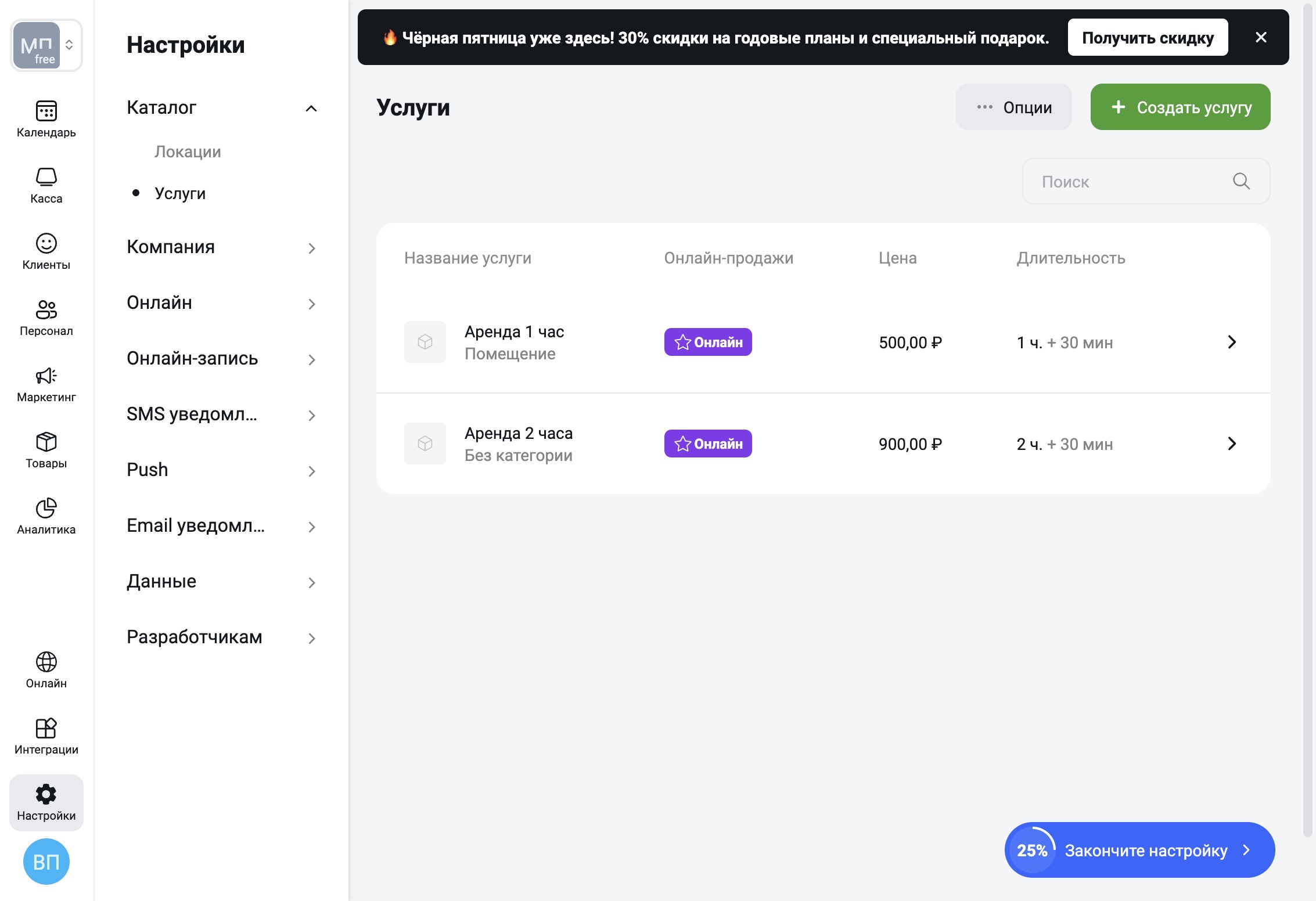Open the Касса cash register icon
Image resolution: width=1316 pixels, height=901 pixels.
coord(46,177)
